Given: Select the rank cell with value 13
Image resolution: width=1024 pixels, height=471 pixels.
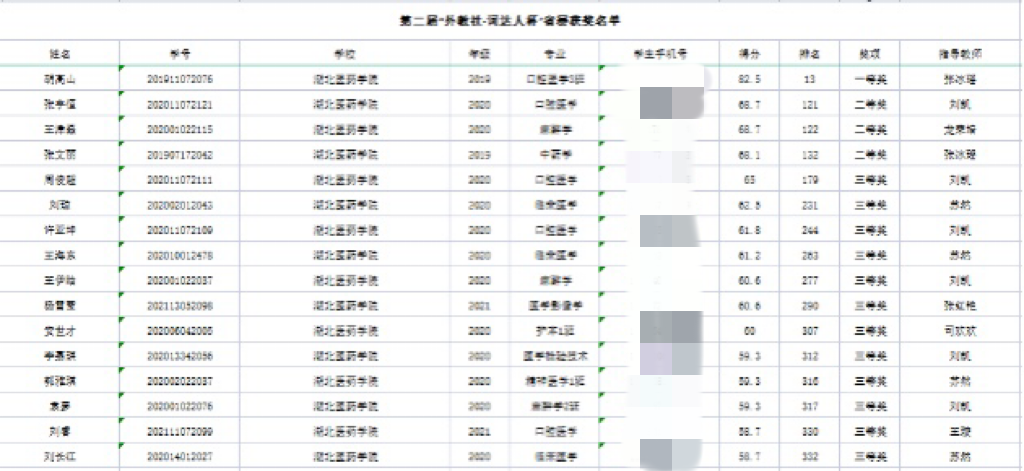Looking at the screenshot, I should [810, 78].
